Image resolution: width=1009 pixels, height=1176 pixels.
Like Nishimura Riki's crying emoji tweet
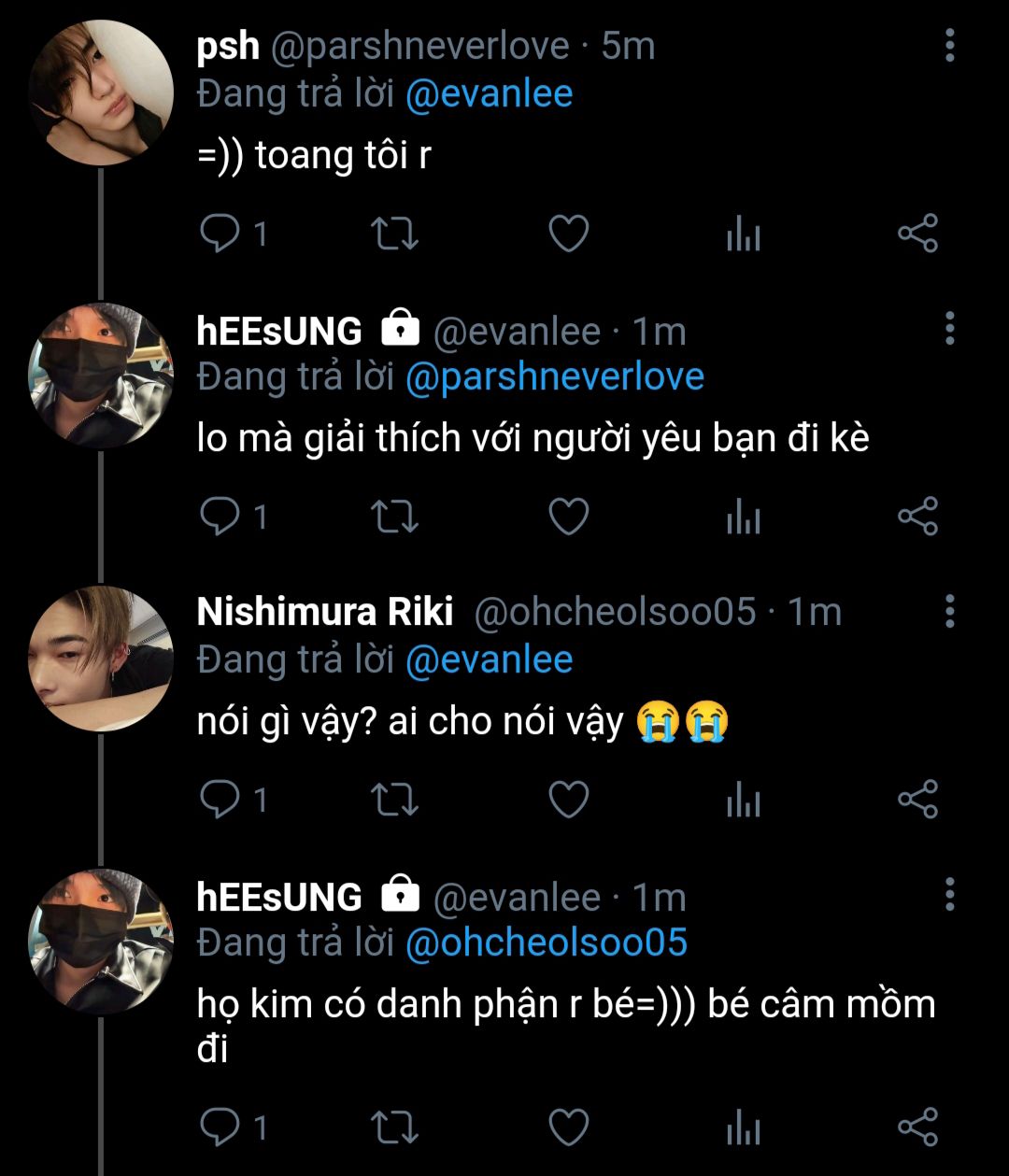(x=568, y=801)
